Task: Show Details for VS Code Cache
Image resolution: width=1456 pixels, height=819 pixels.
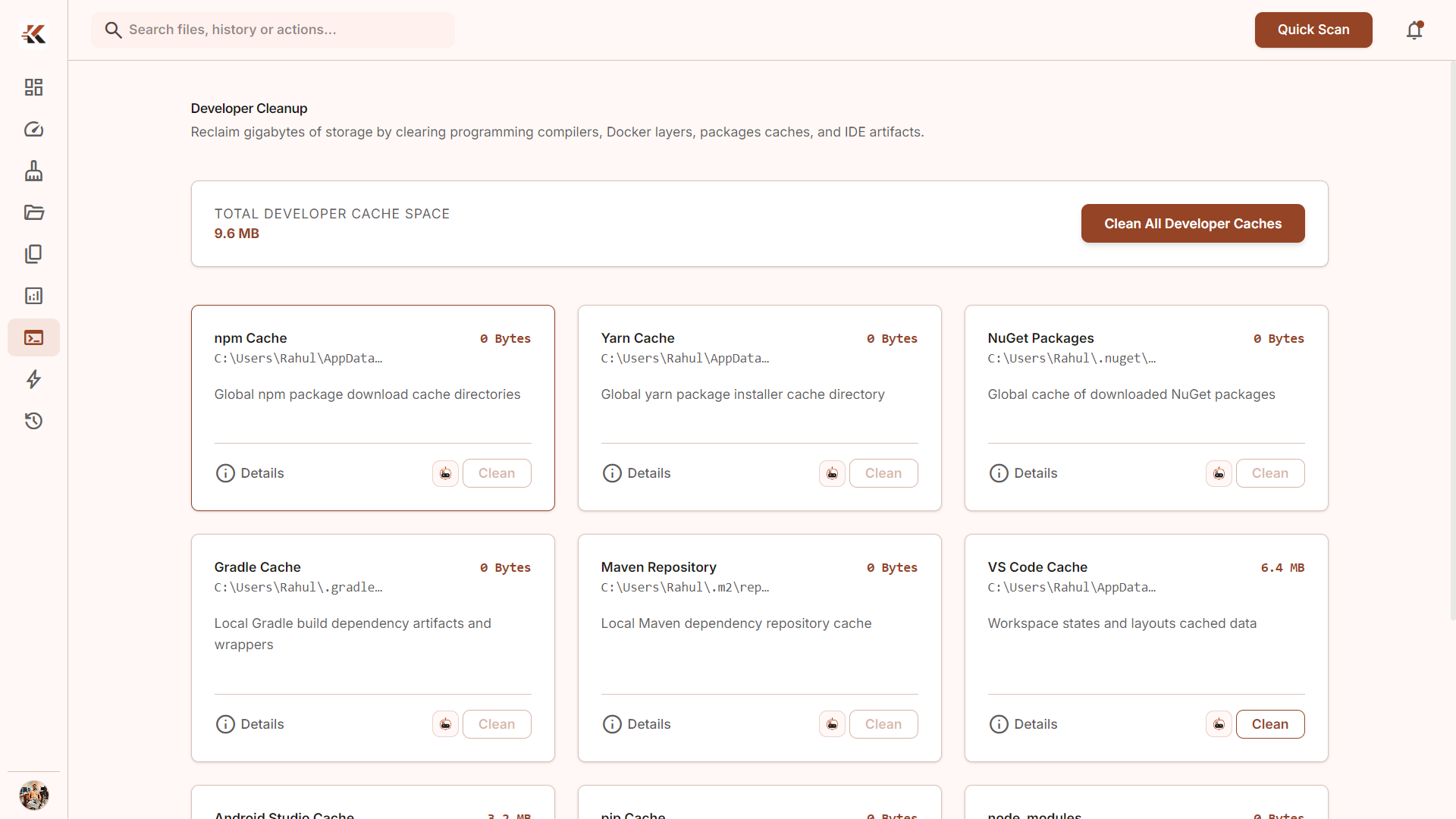Action: [1024, 724]
